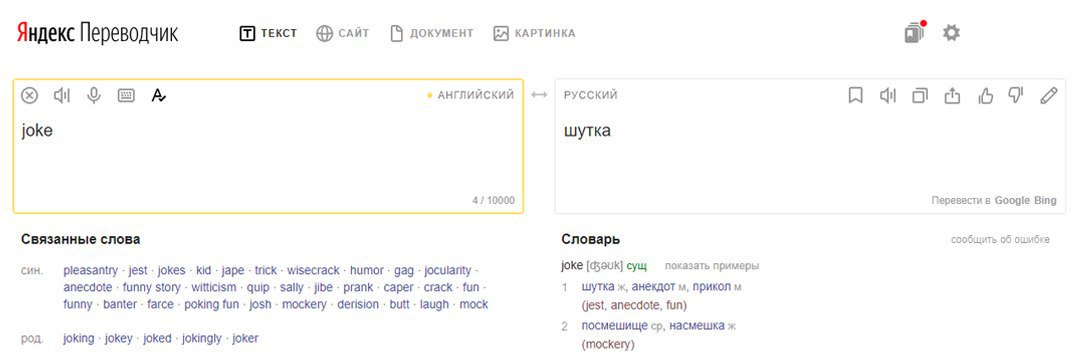1080x360 pixels.
Task: Select related word joker
Action: [x=245, y=339]
